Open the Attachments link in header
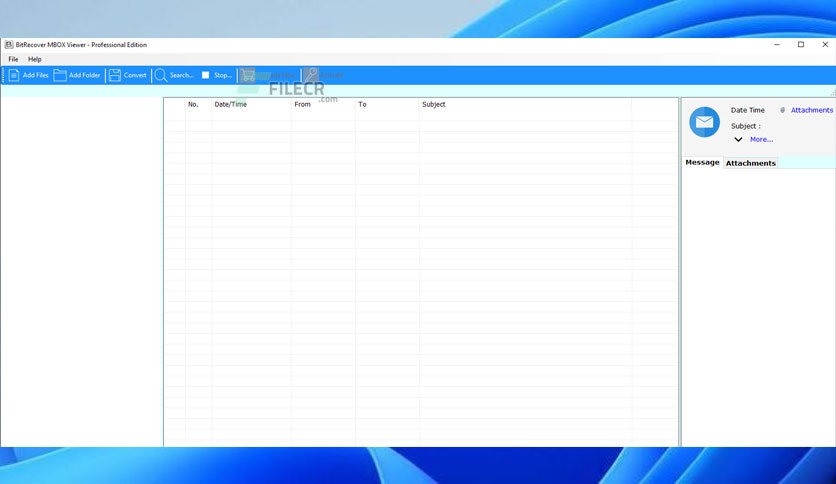 [x=811, y=110]
